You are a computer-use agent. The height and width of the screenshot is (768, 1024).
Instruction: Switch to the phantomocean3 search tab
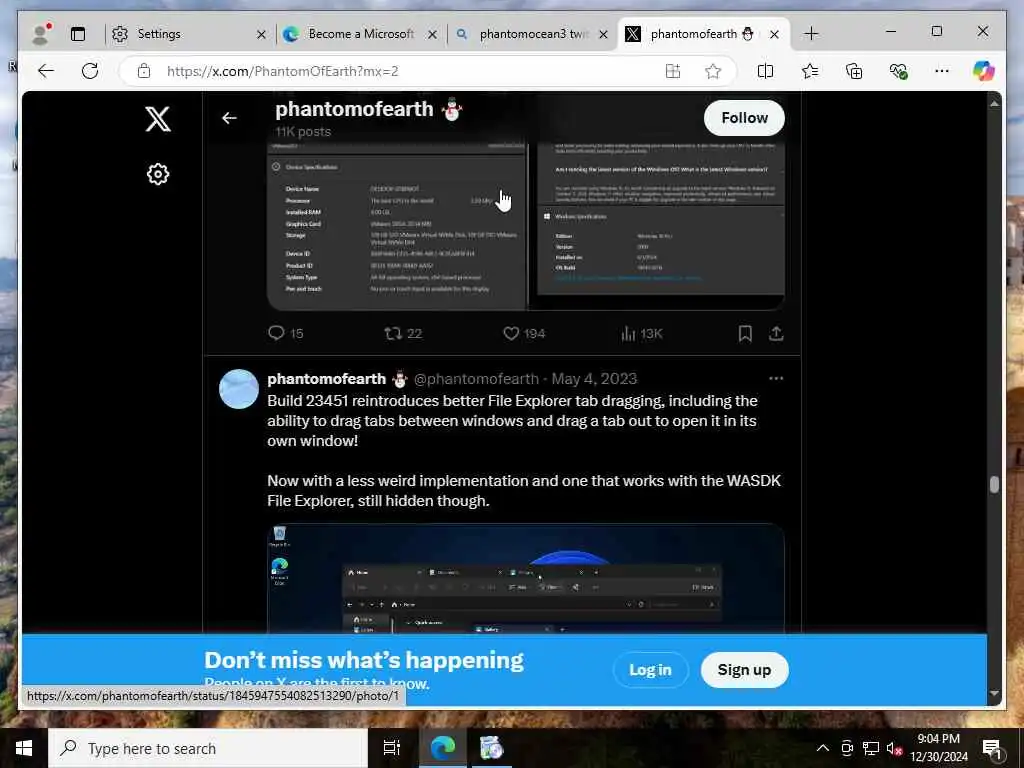(532, 34)
